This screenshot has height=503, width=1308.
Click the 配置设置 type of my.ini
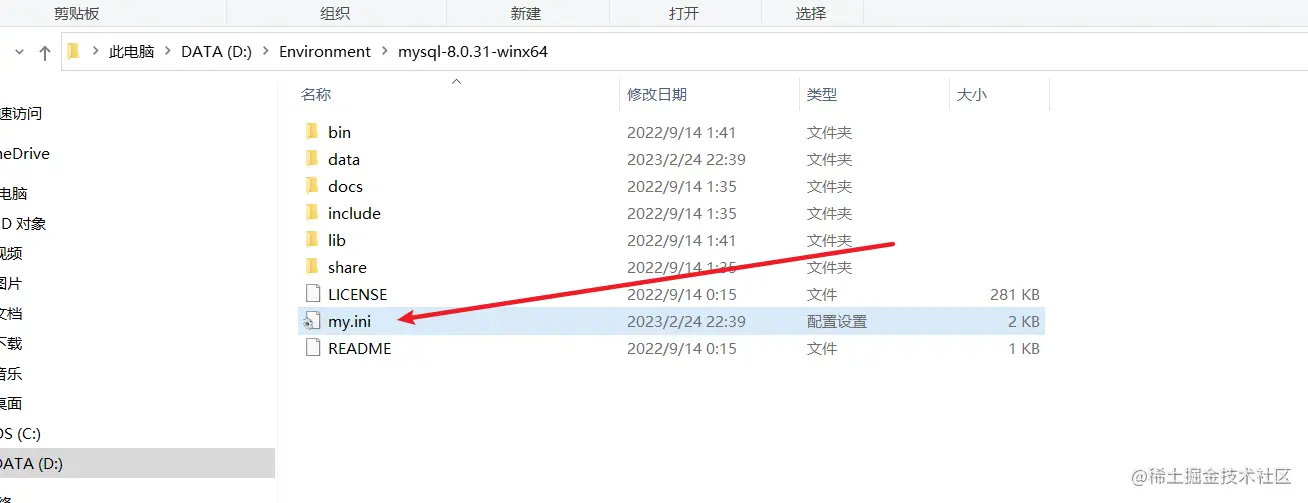point(837,321)
